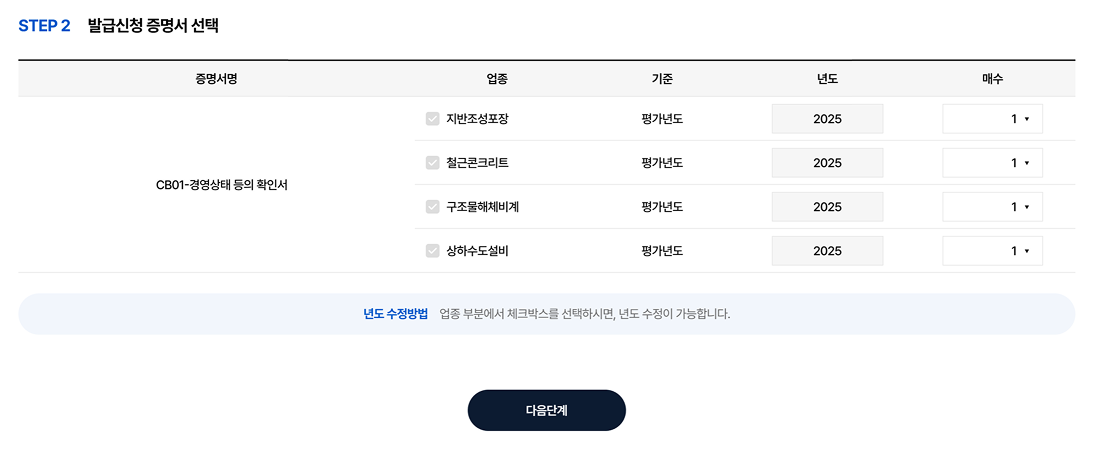Open 매수 dropdown for 상하수도설비 row

coord(992,251)
